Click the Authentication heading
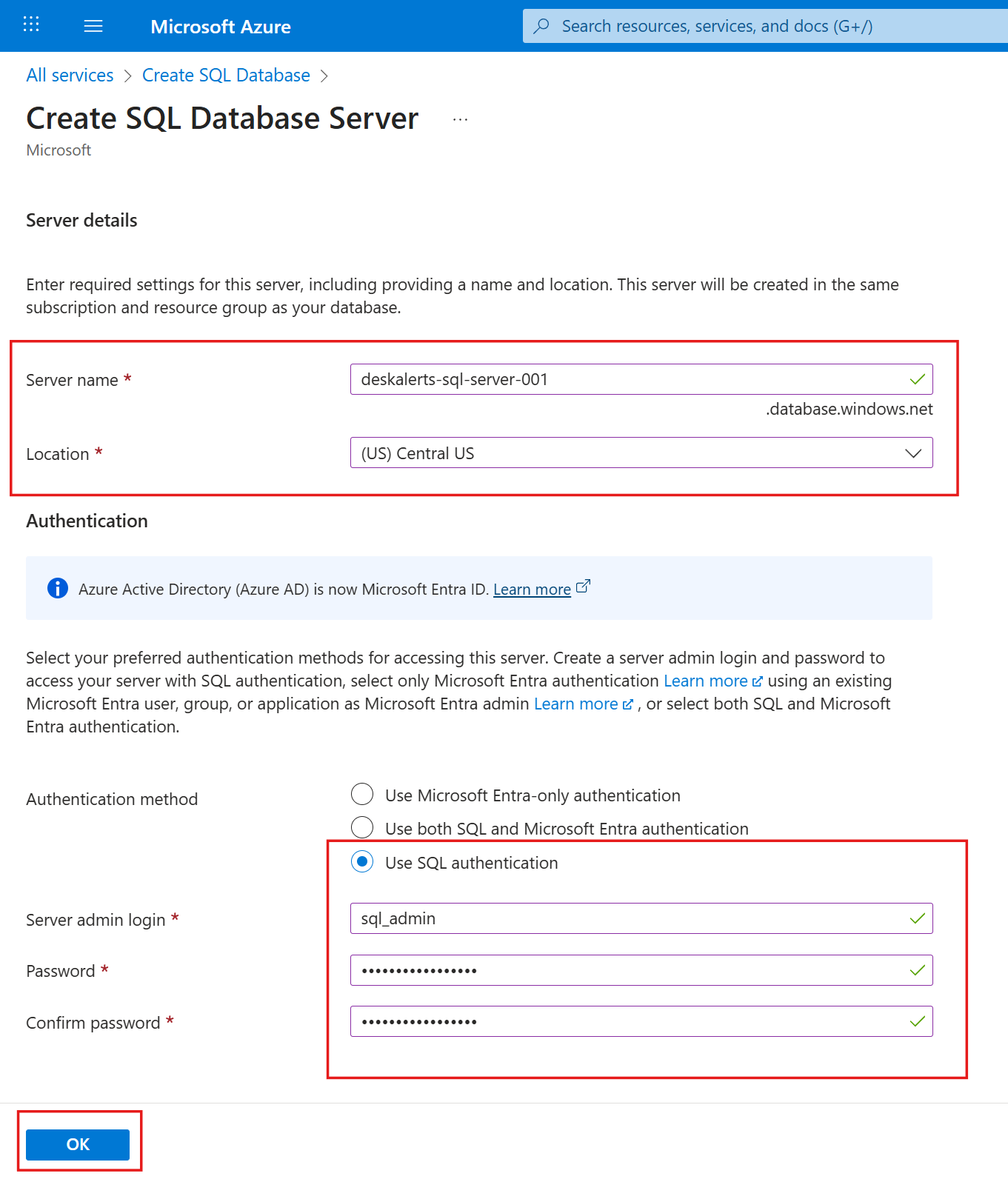 tap(87, 521)
